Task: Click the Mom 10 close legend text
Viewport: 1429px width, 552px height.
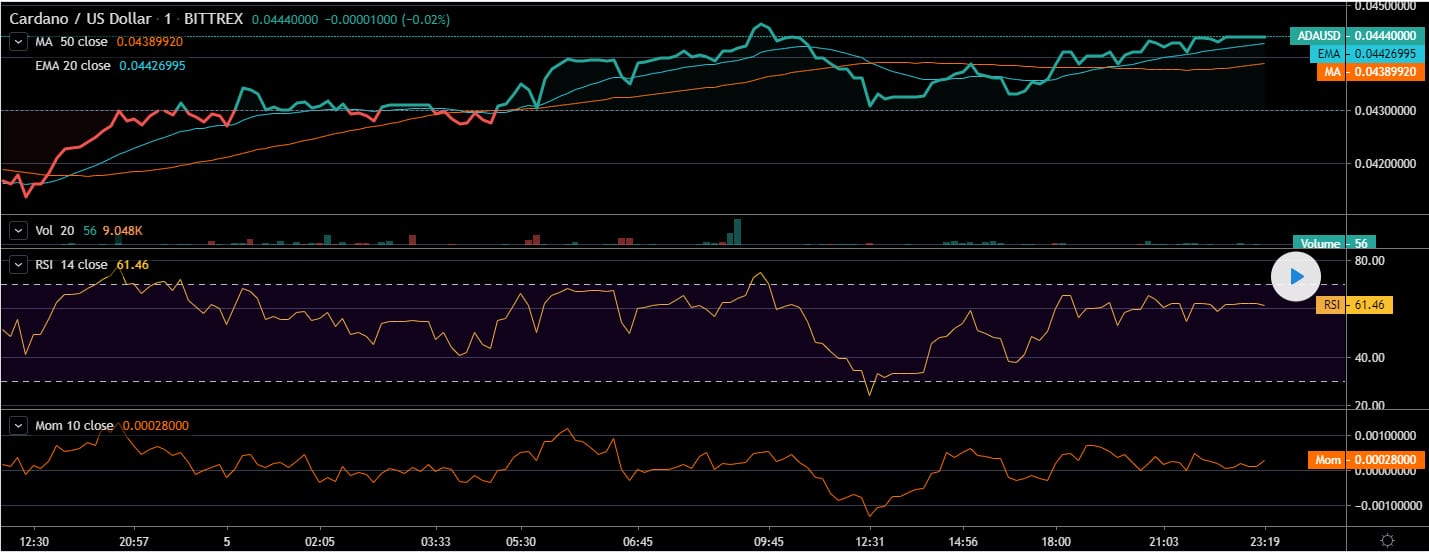Action: pos(74,426)
